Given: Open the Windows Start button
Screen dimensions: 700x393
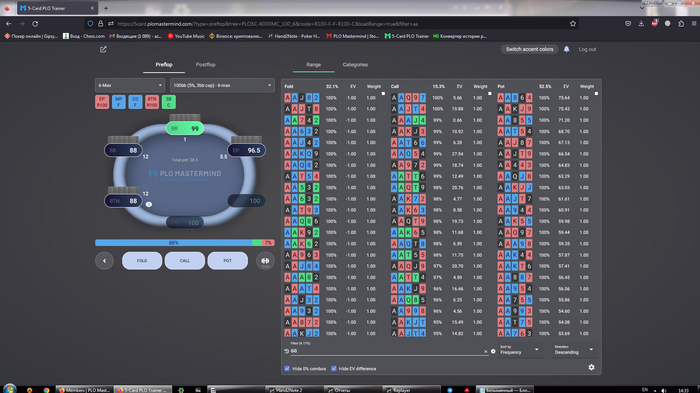Looking at the screenshot, I should click(9, 389).
